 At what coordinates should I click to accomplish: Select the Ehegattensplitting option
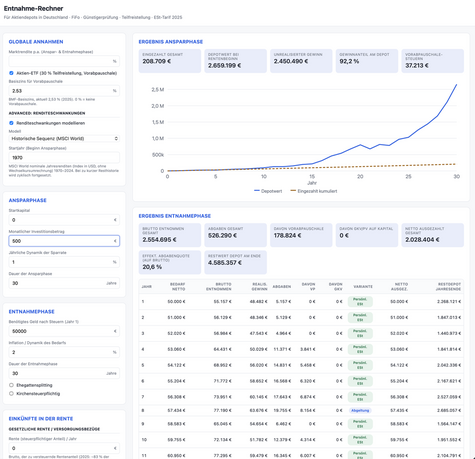(x=11, y=385)
